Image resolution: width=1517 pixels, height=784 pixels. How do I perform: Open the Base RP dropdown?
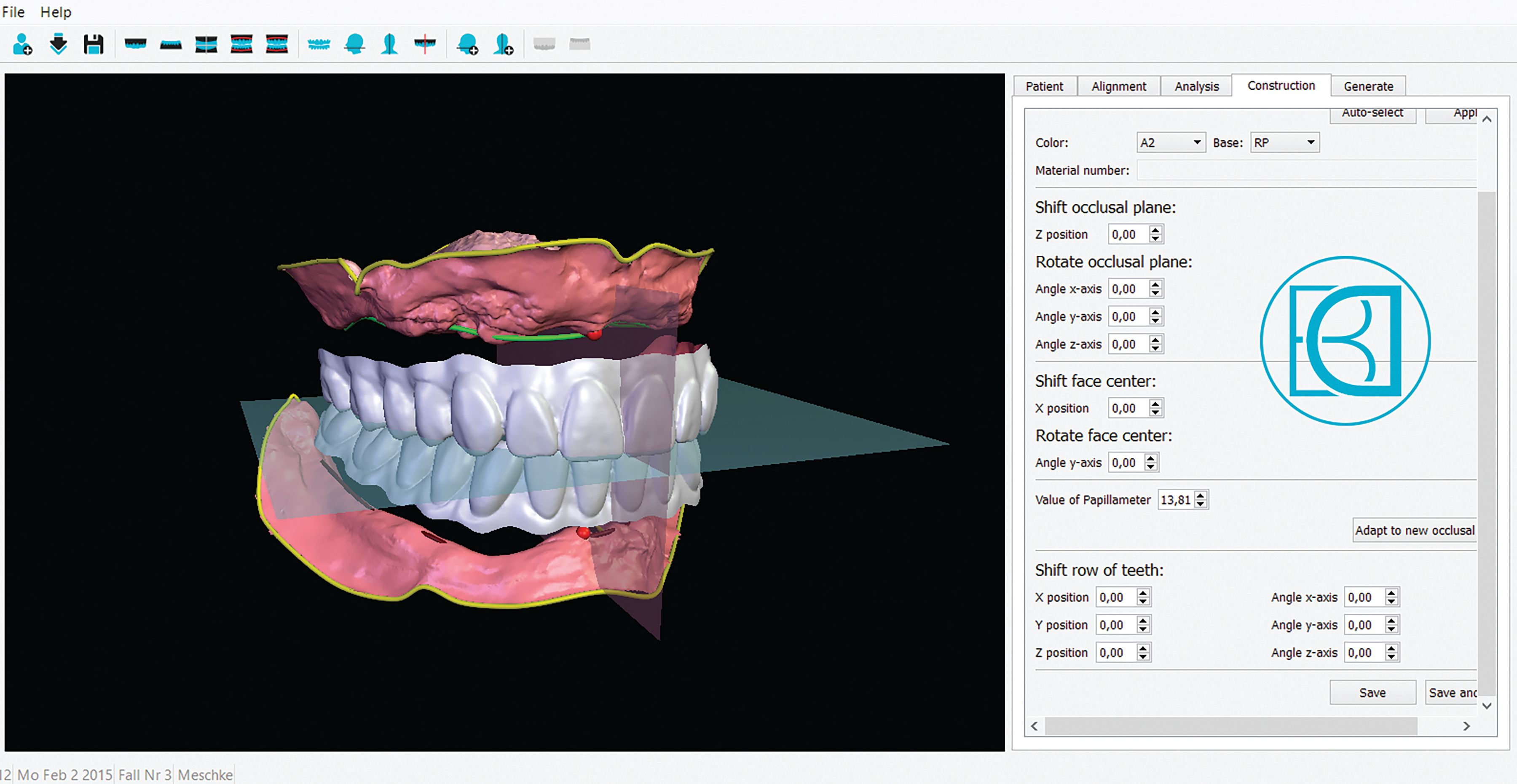pos(1285,142)
